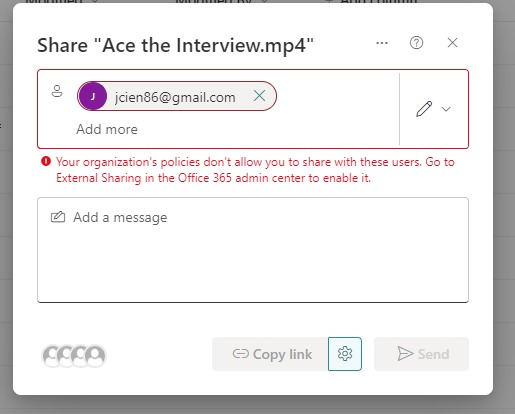
Task: Click the compose note icon in message box
Action: coord(58,217)
